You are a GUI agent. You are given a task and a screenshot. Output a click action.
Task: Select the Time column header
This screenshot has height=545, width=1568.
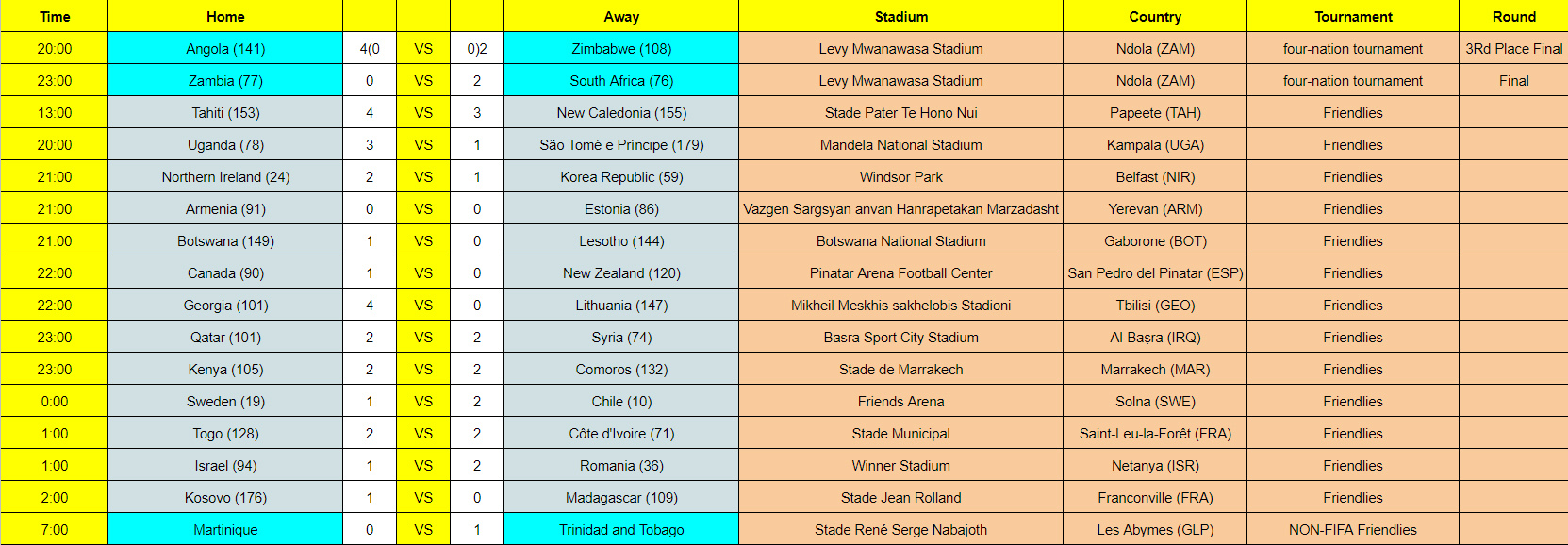tap(55, 16)
